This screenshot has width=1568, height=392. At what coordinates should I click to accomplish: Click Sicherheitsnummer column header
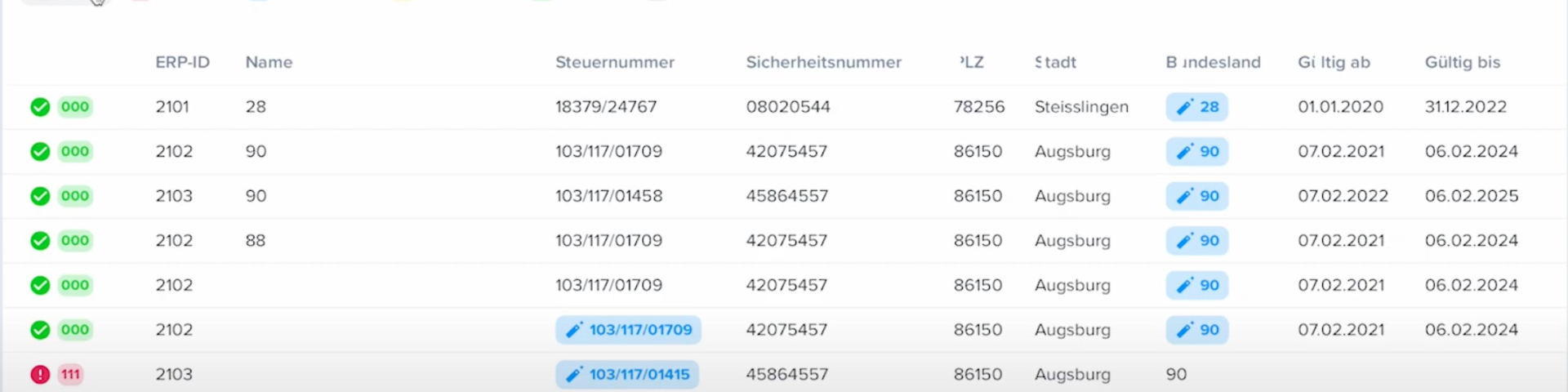pos(823,62)
